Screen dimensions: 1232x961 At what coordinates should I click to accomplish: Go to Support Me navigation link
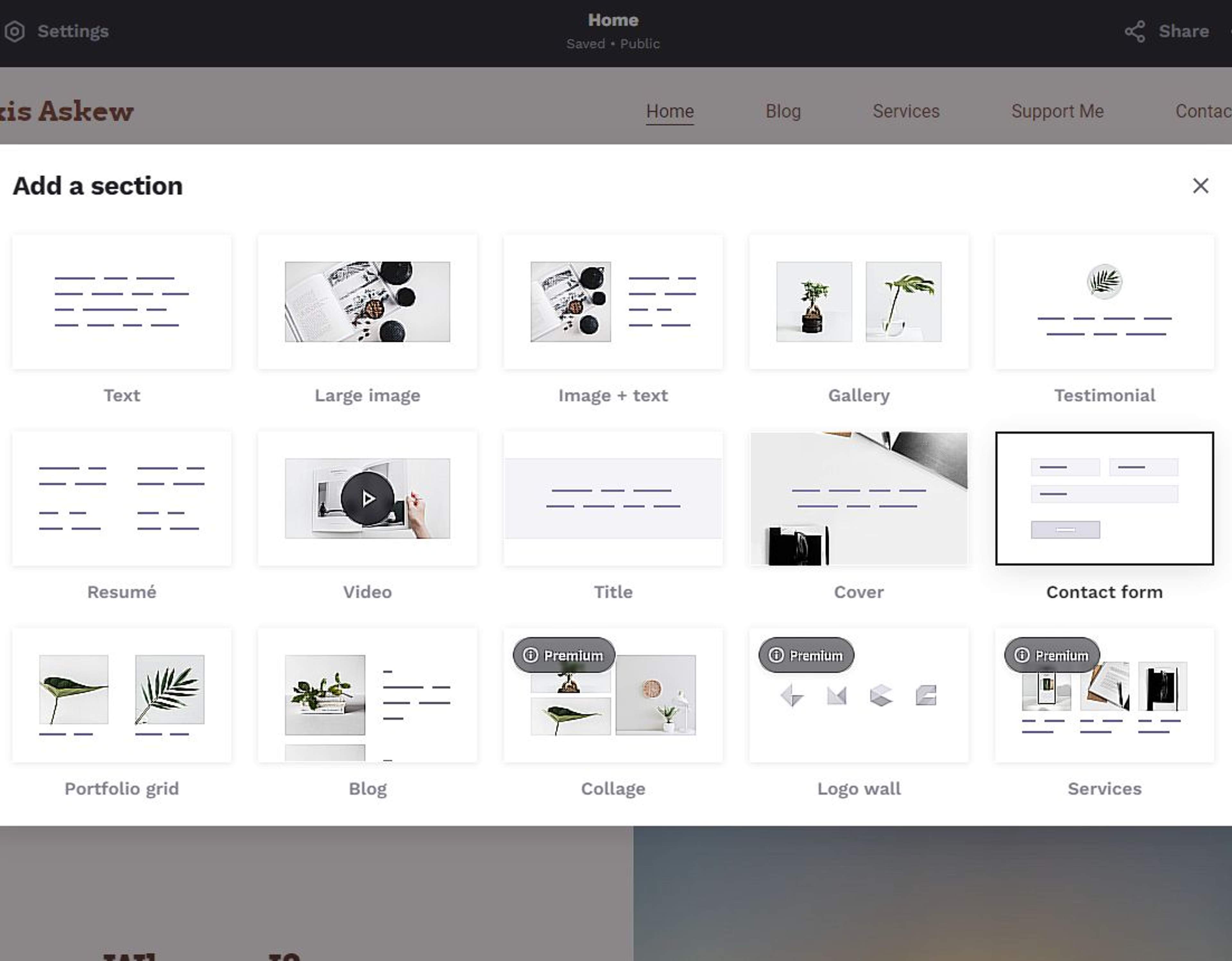coord(1057,111)
